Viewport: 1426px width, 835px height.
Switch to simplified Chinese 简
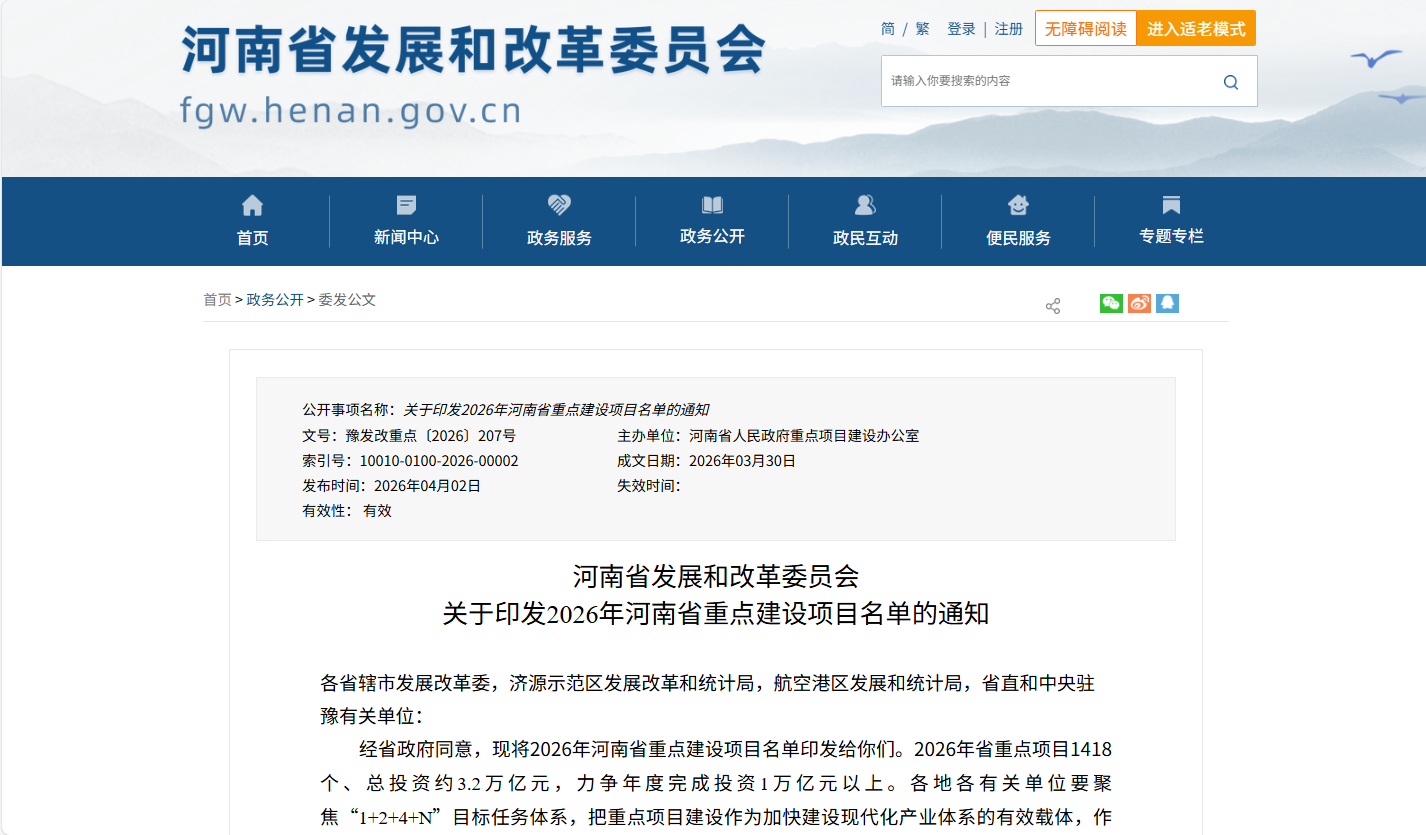(x=888, y=29)
